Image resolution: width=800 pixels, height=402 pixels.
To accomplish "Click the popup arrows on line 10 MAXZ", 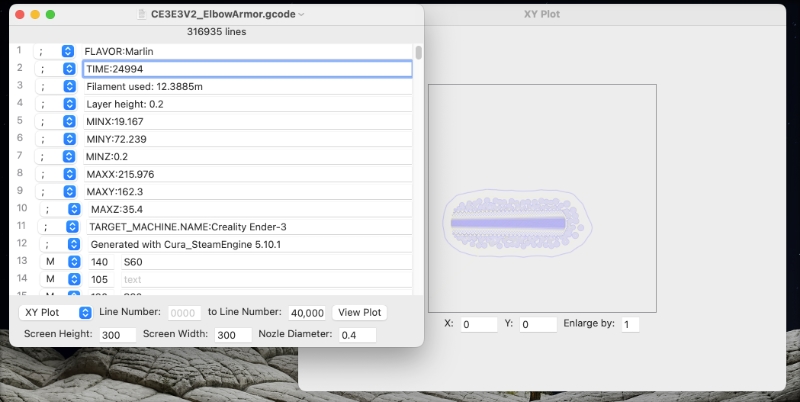I will pos(73,209).
